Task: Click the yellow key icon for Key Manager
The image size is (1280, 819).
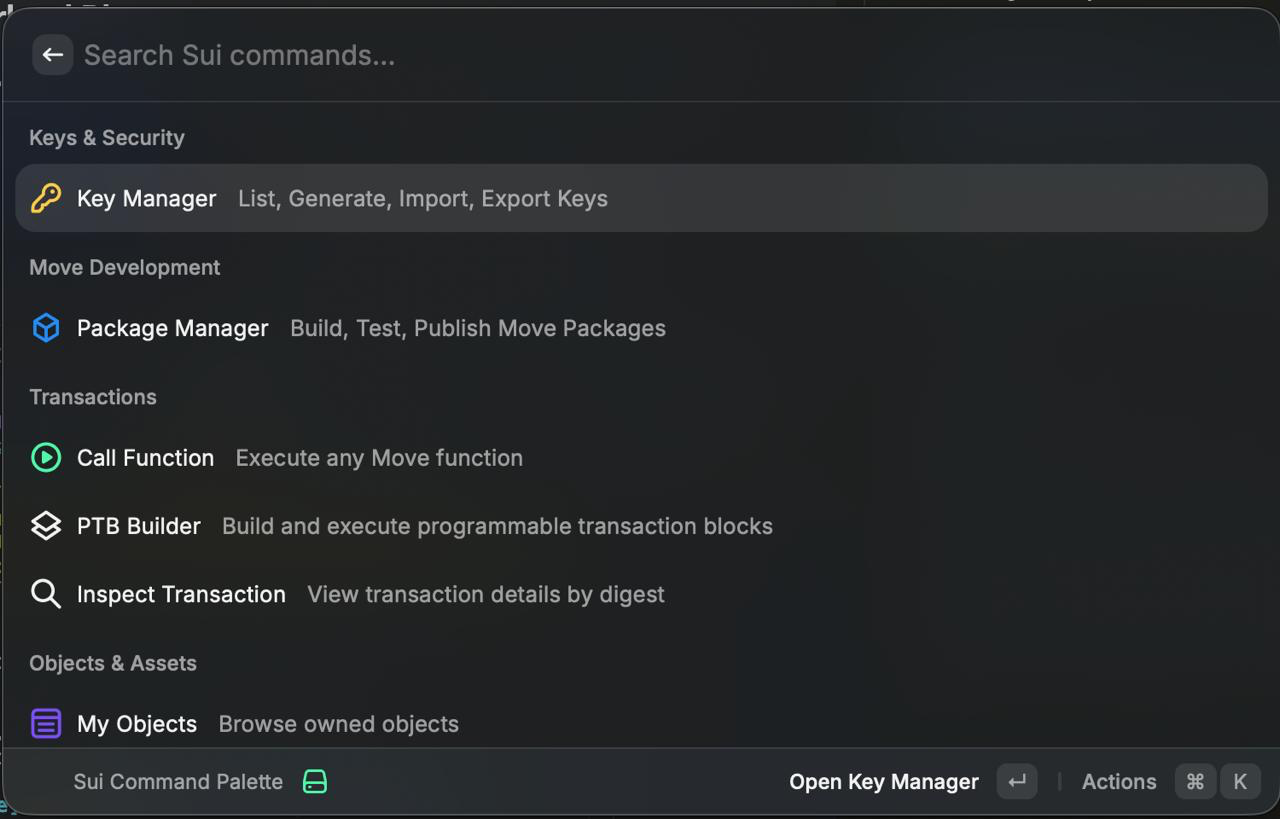Action: 46,198
